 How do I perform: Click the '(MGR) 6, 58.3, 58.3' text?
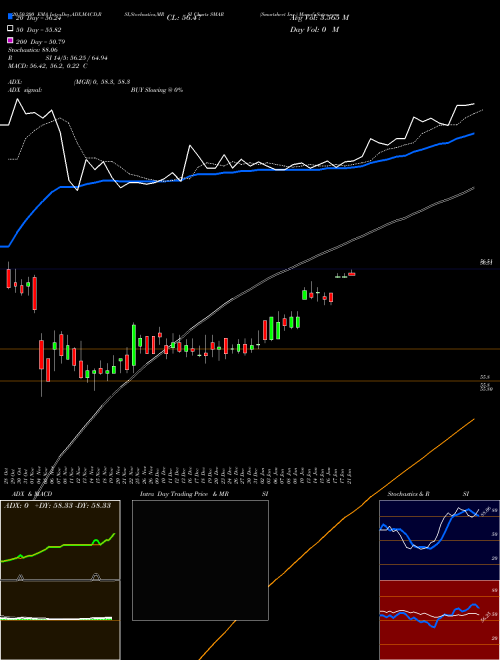click(102, 82)
